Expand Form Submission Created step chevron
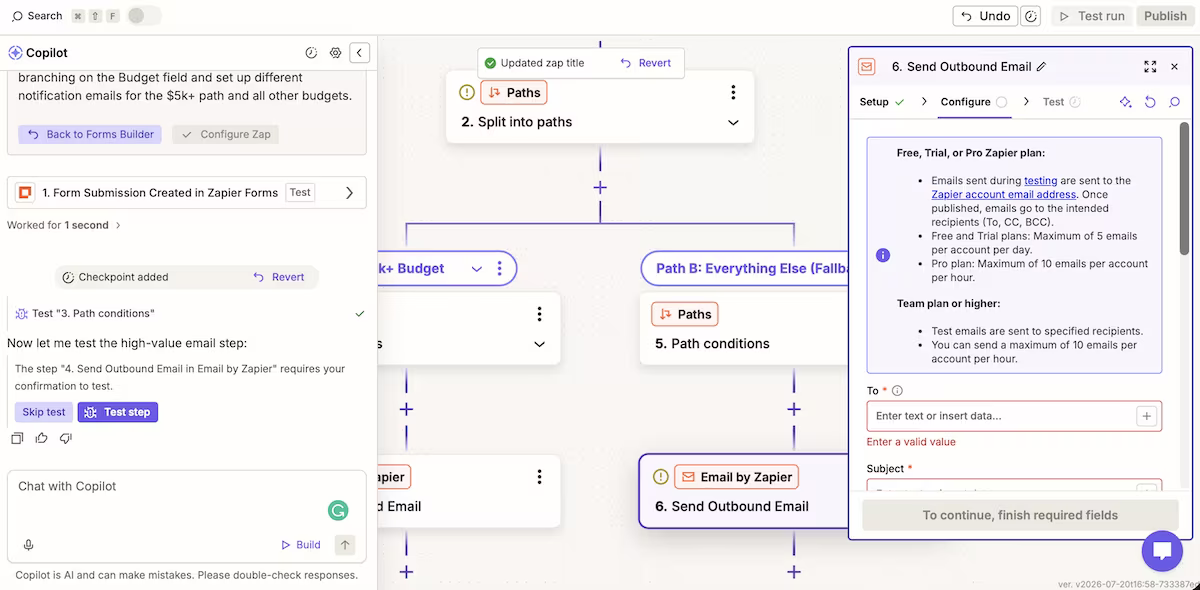Image resolution: width=1200 pixels, height=590 pixels. tap(349, 193)
